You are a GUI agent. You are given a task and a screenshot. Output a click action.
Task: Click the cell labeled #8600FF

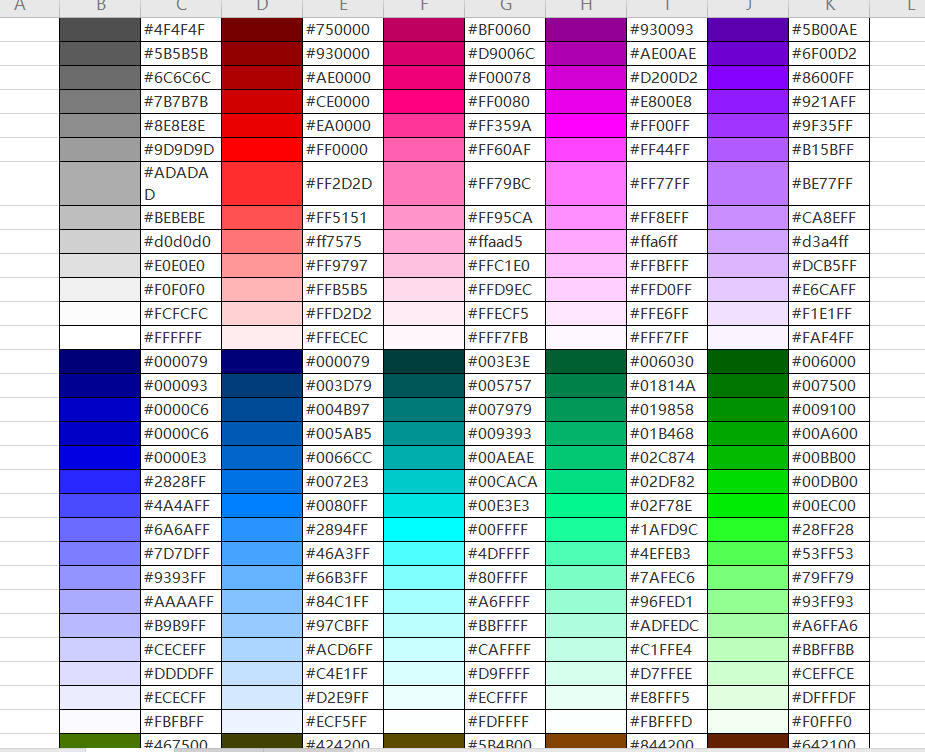[829, 77]
